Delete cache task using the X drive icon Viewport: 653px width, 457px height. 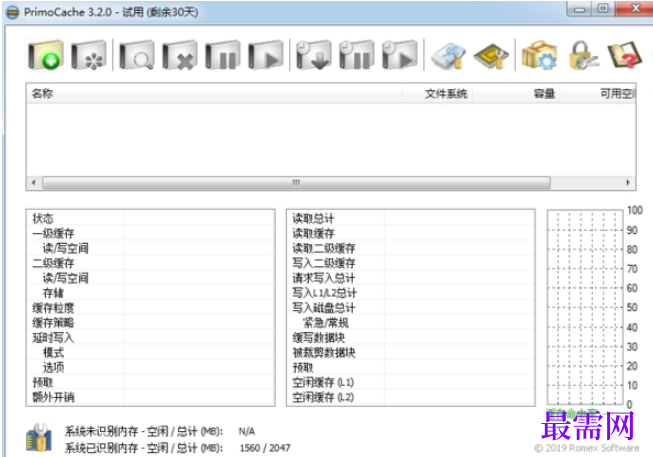tap(180, 55)
